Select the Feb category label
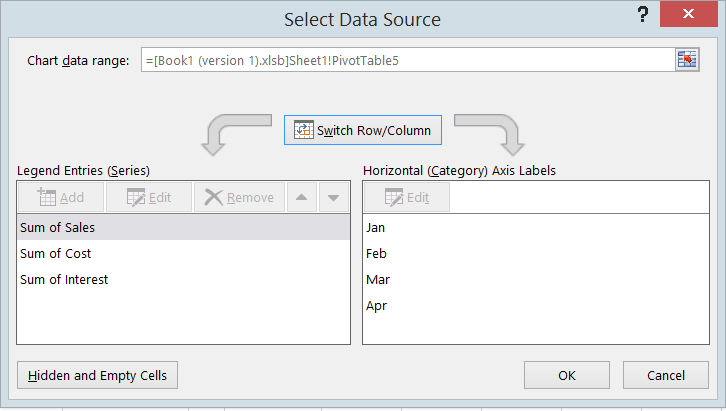The image size is (726, 411). point(536,253)
